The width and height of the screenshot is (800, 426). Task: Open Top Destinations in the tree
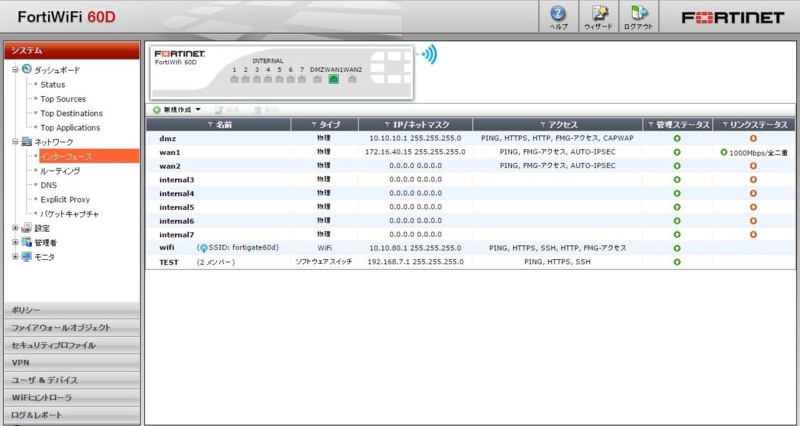click(71, 113)
